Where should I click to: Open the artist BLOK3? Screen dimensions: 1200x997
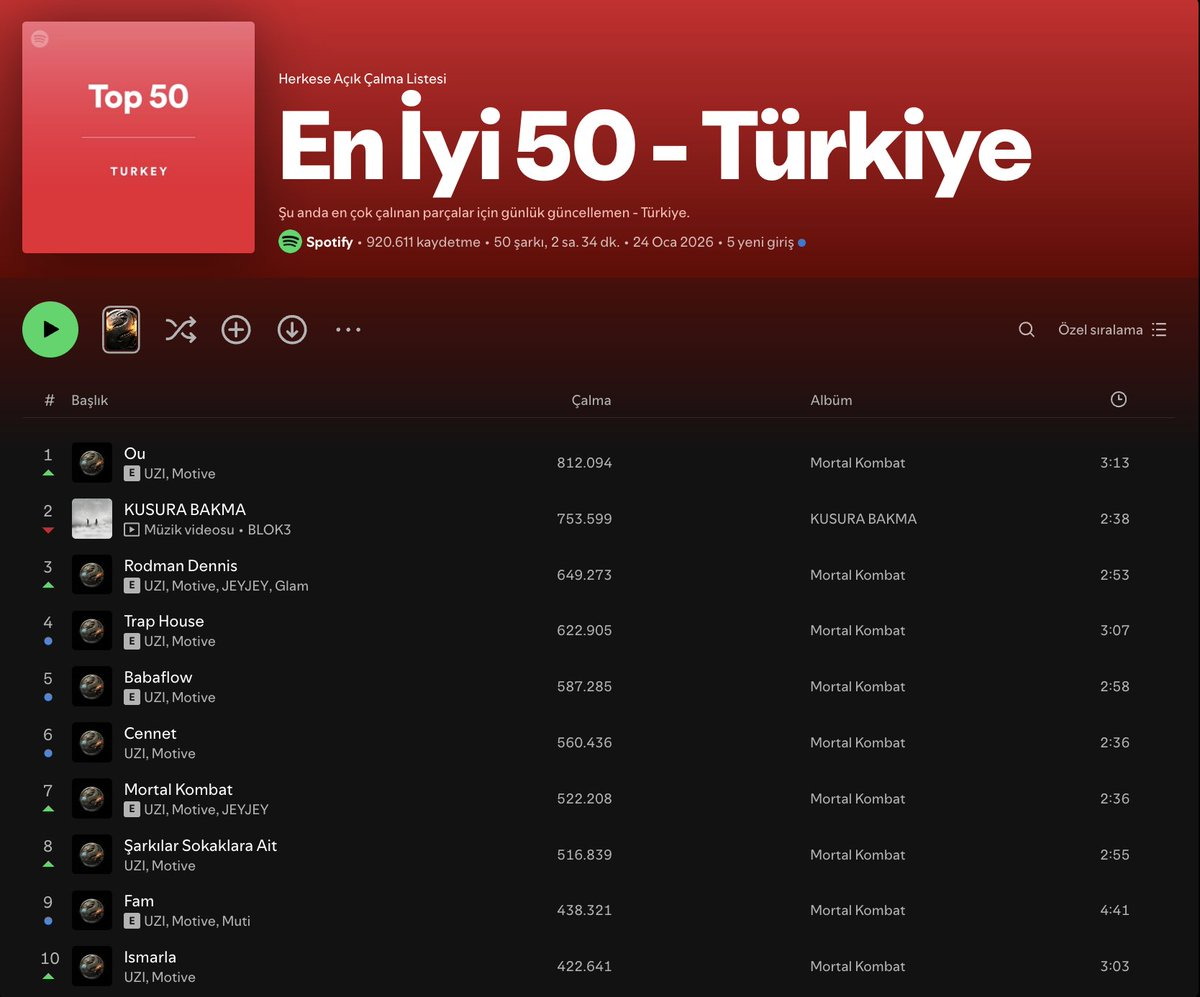(x=269, y=530)
